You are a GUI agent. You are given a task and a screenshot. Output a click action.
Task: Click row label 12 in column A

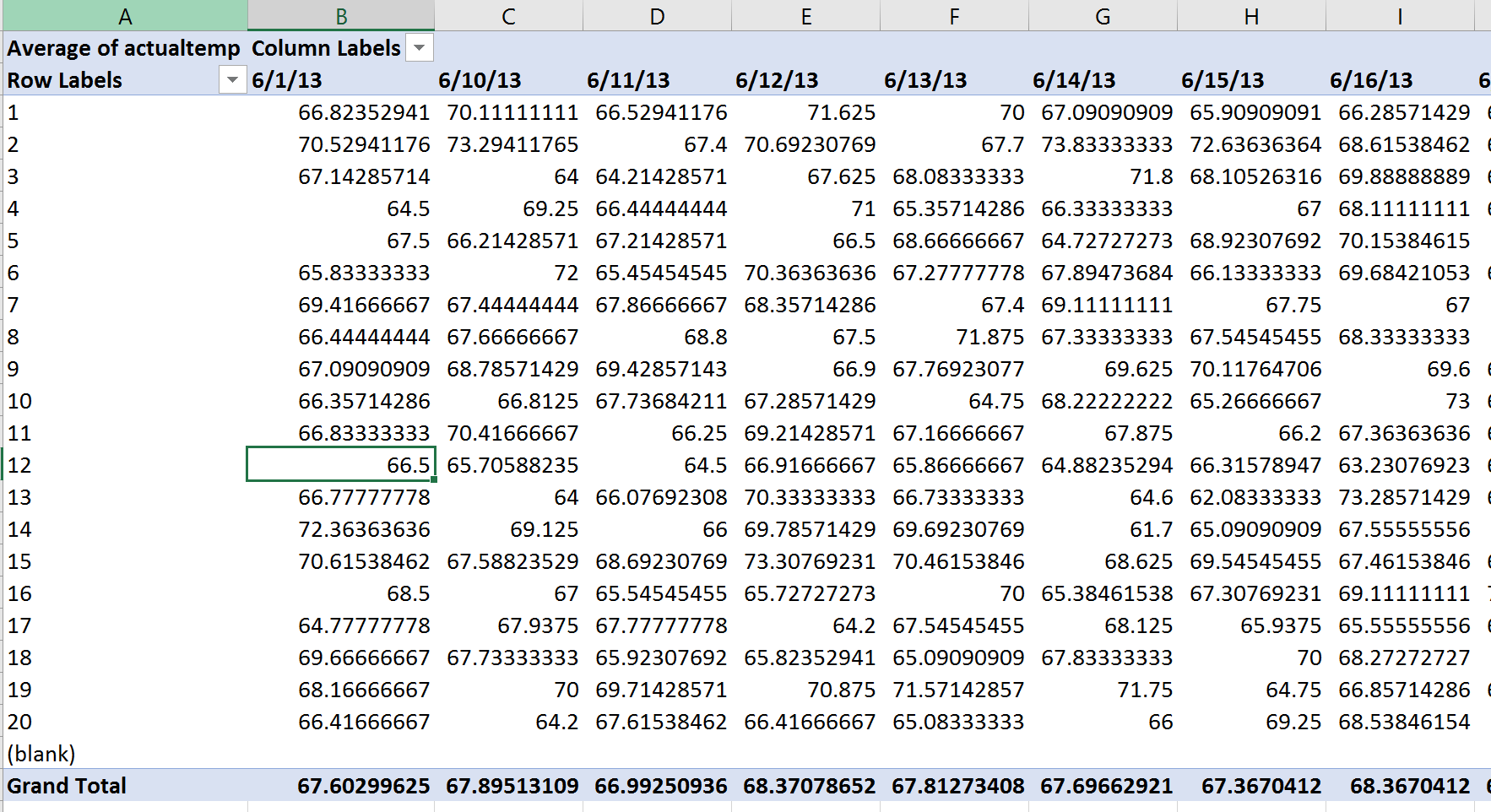tap(125, 465)
